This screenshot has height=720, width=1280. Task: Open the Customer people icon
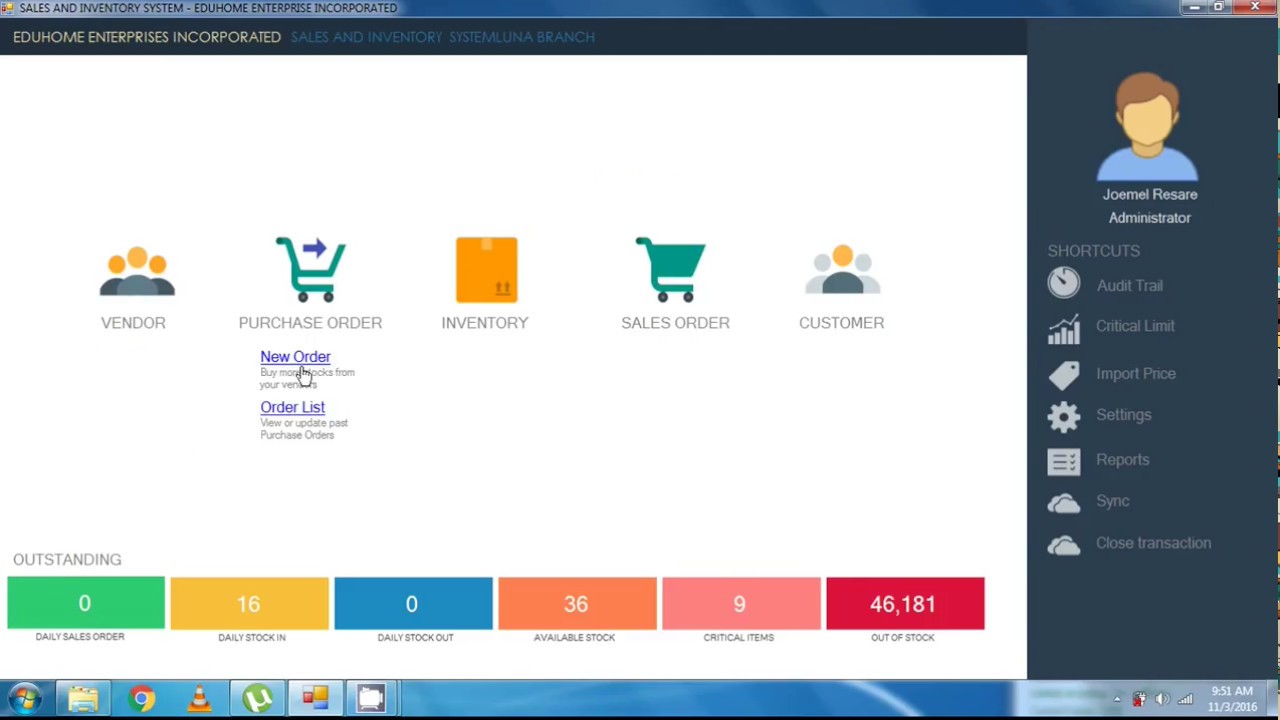click(x=842, y=270)
